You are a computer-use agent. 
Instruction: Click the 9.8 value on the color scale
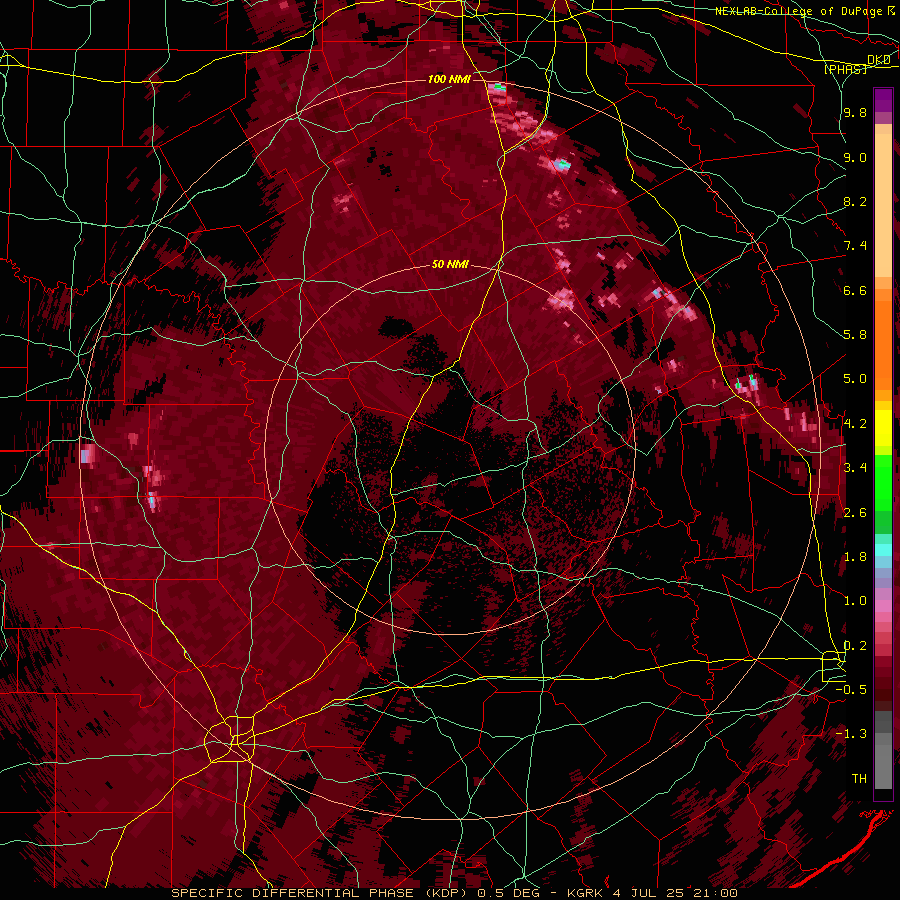pos(855,112)
